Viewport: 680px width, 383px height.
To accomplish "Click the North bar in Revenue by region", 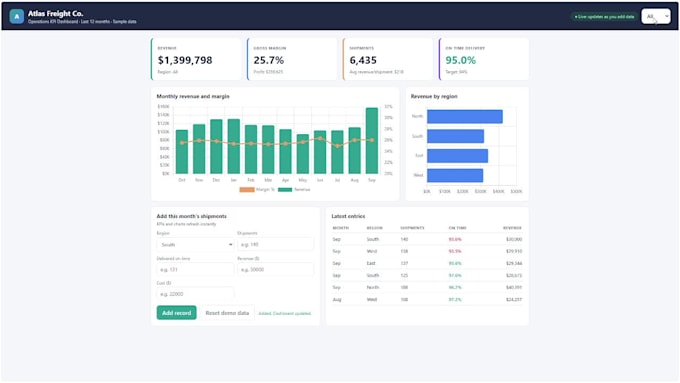I will pos(465,116).
